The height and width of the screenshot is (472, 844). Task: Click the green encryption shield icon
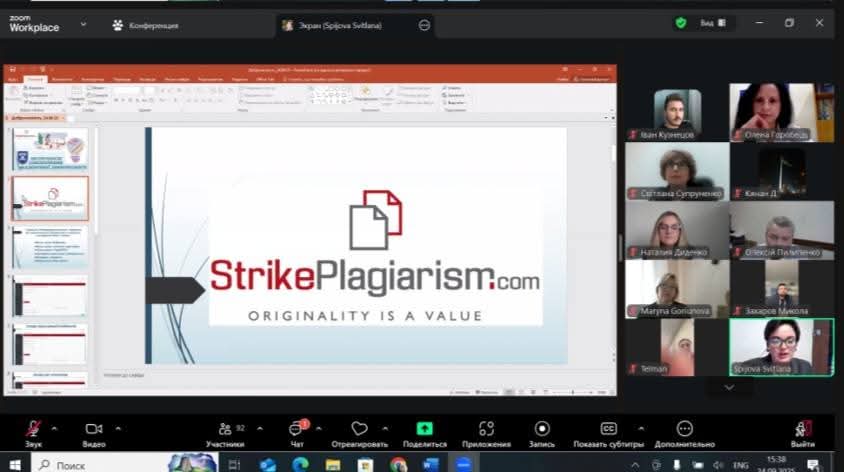pyautogui.click(x=681, y=23)
